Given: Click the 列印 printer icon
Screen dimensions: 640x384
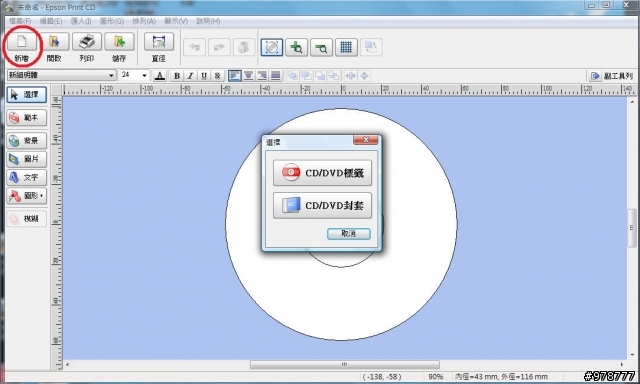Looking at the screenshot, I should [87, 42].
